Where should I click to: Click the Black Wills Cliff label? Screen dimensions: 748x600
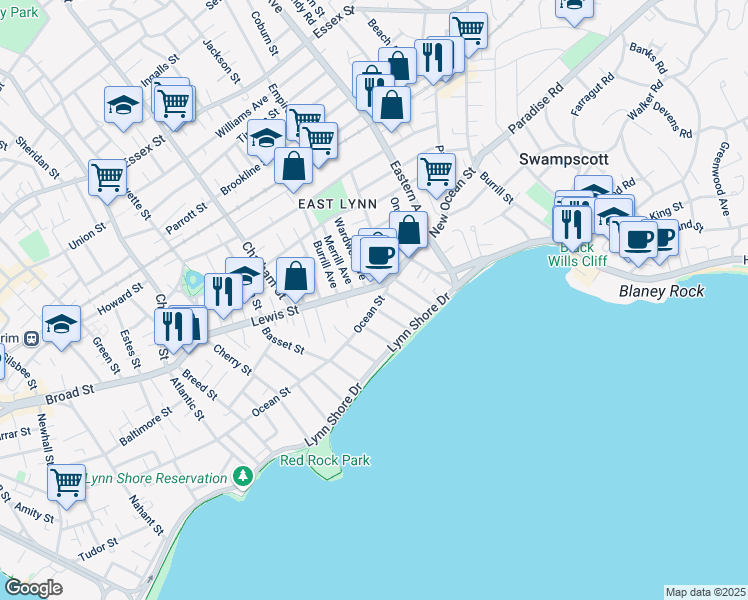[577, 255]
